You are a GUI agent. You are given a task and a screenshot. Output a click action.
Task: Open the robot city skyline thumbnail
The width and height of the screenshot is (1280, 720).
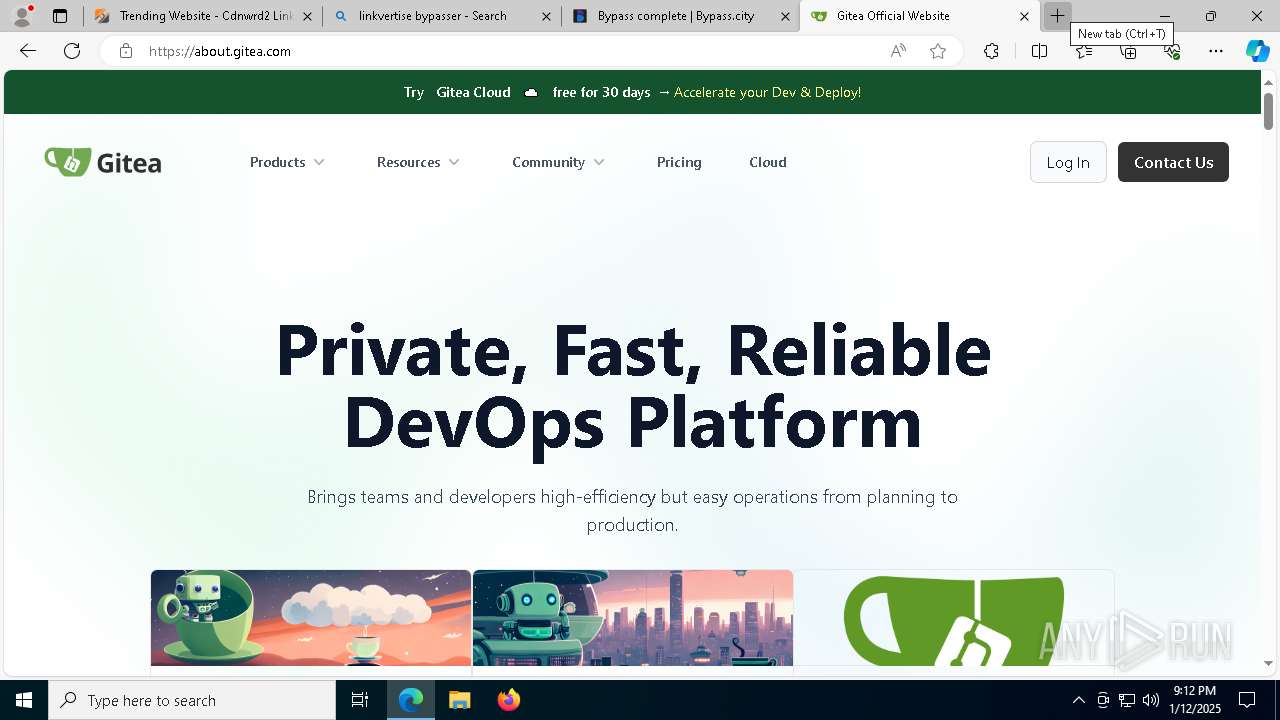(633, 618)
